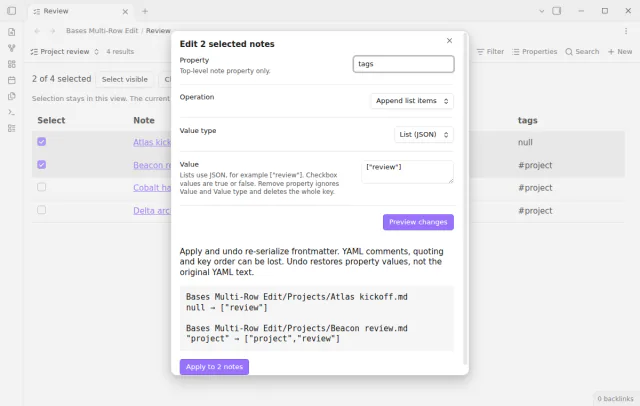
Task: Select the Review tab
Action: pos(80,11)
